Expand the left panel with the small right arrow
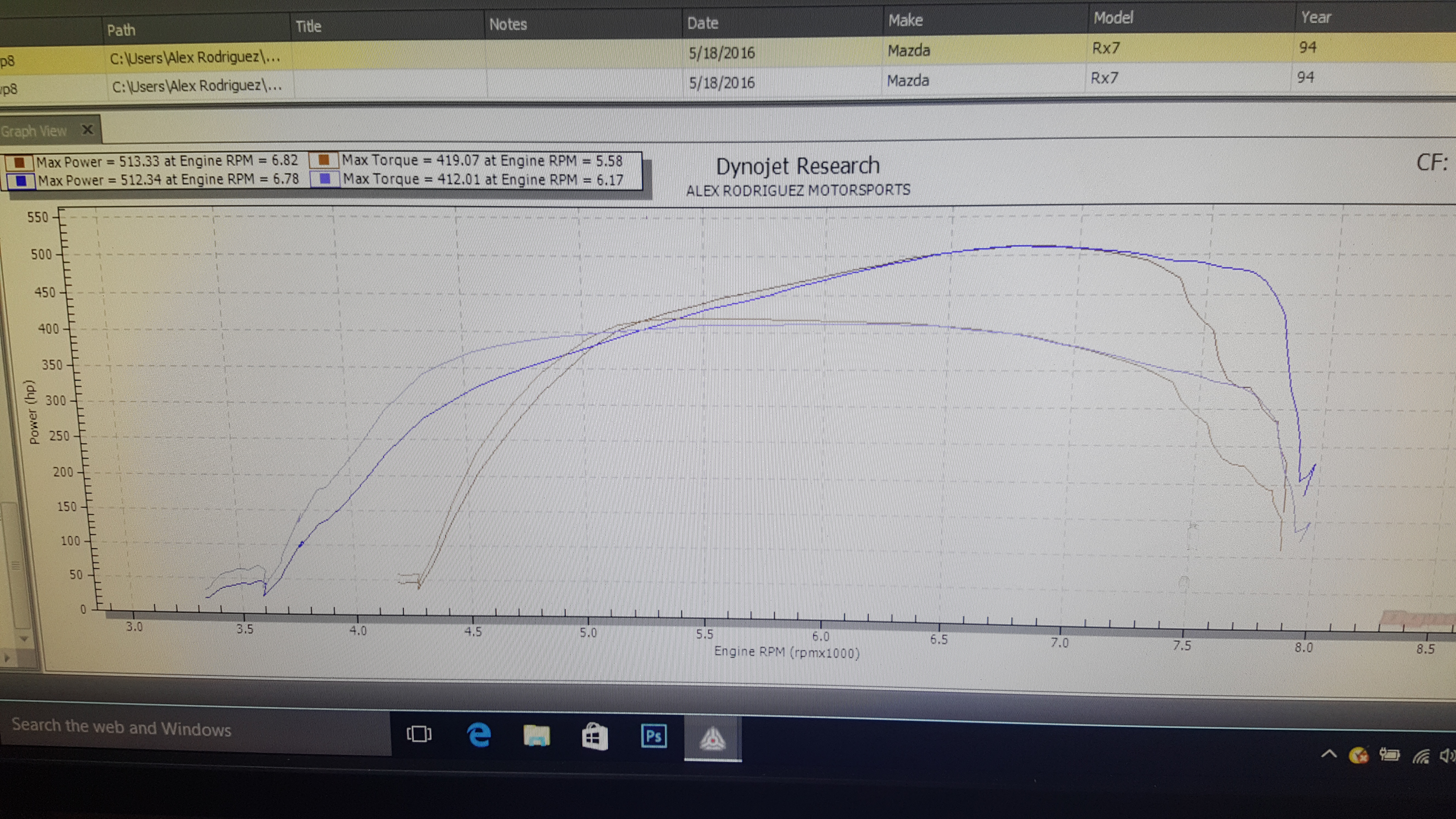 click(7, 658)
